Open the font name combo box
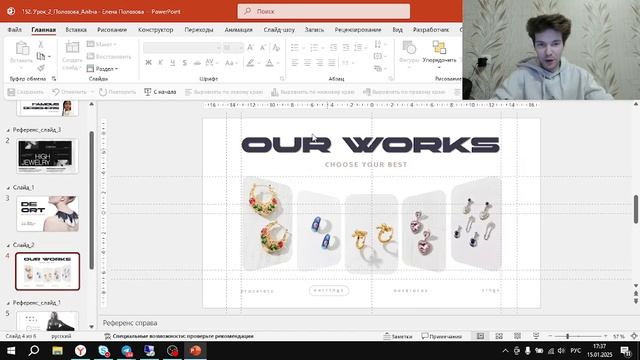 (x=182, y=48)
